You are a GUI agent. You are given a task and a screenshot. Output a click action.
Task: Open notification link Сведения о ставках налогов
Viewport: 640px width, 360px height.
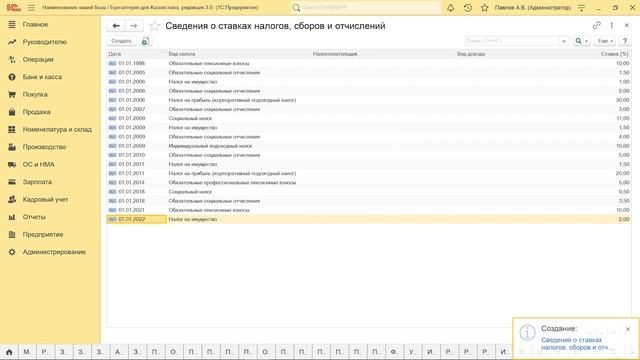point(577,344)
